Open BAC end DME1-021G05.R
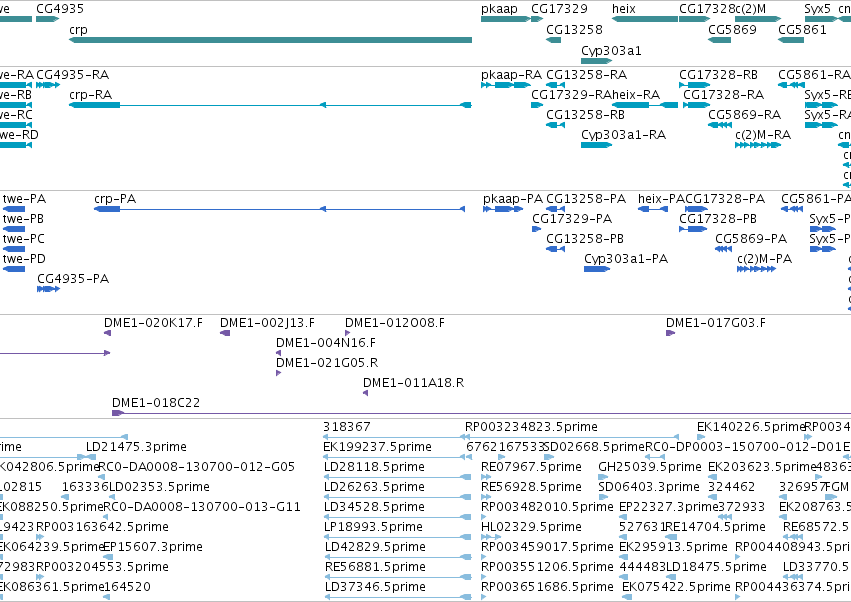This screenshot has height=602, width=851. [278, 373]
